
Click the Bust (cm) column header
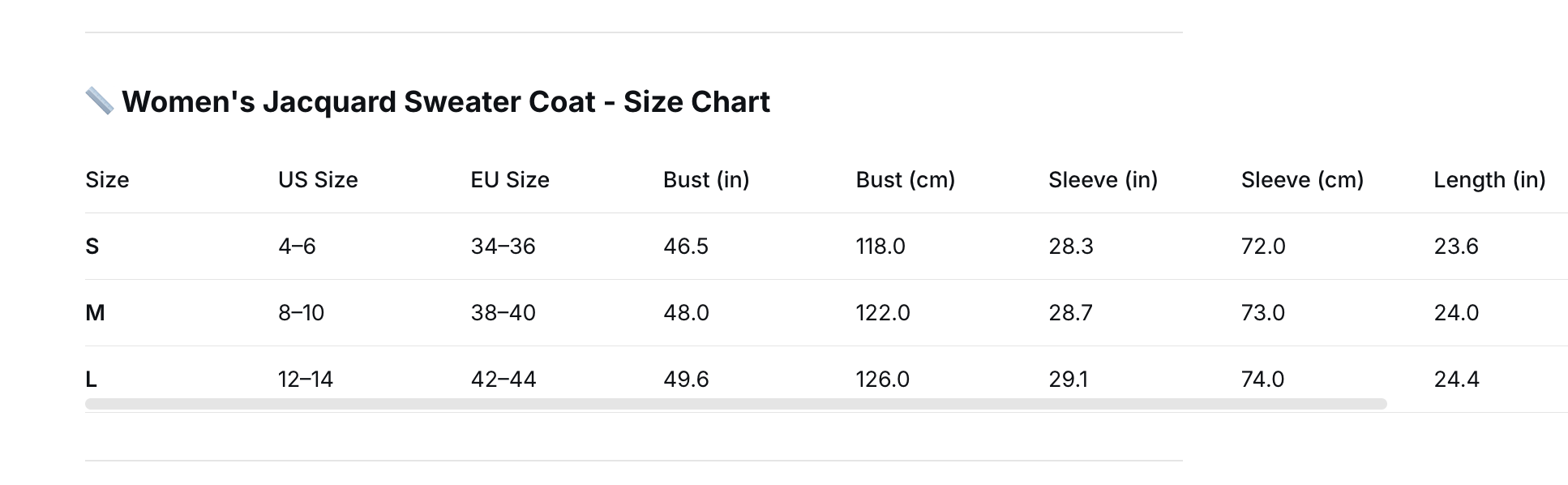click(x=906, y=179)
